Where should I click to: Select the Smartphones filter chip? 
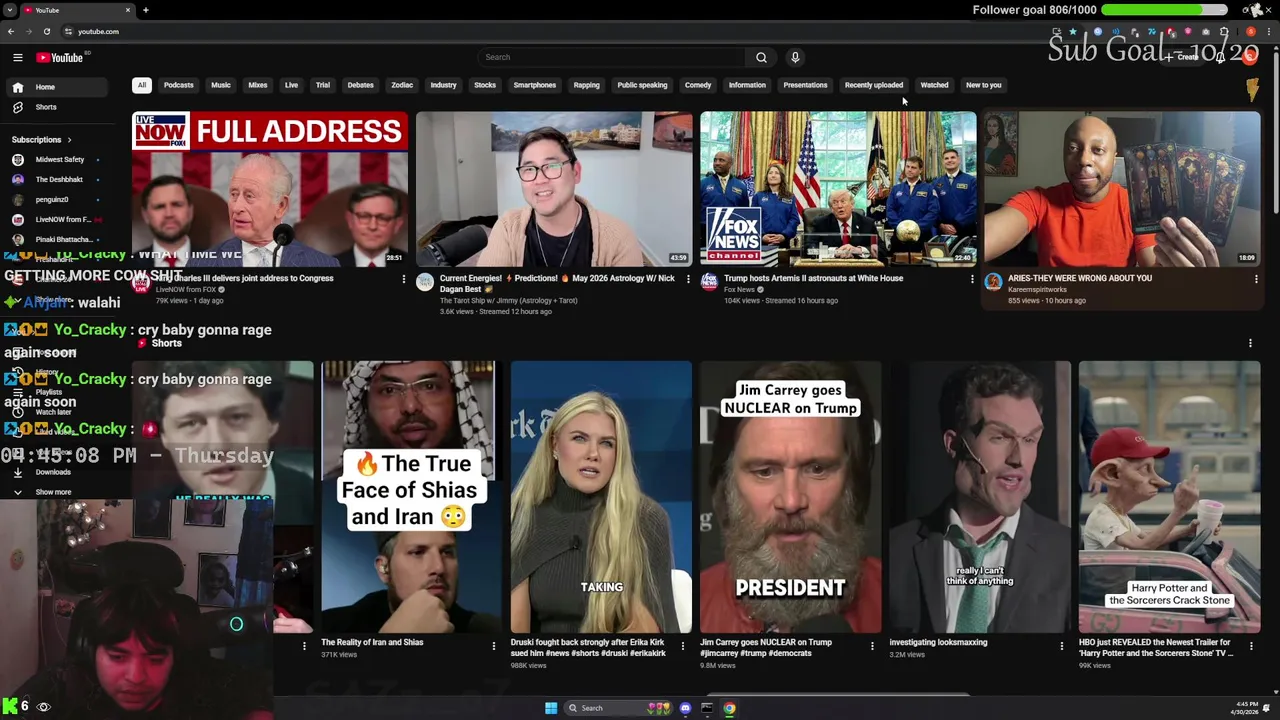535,85
